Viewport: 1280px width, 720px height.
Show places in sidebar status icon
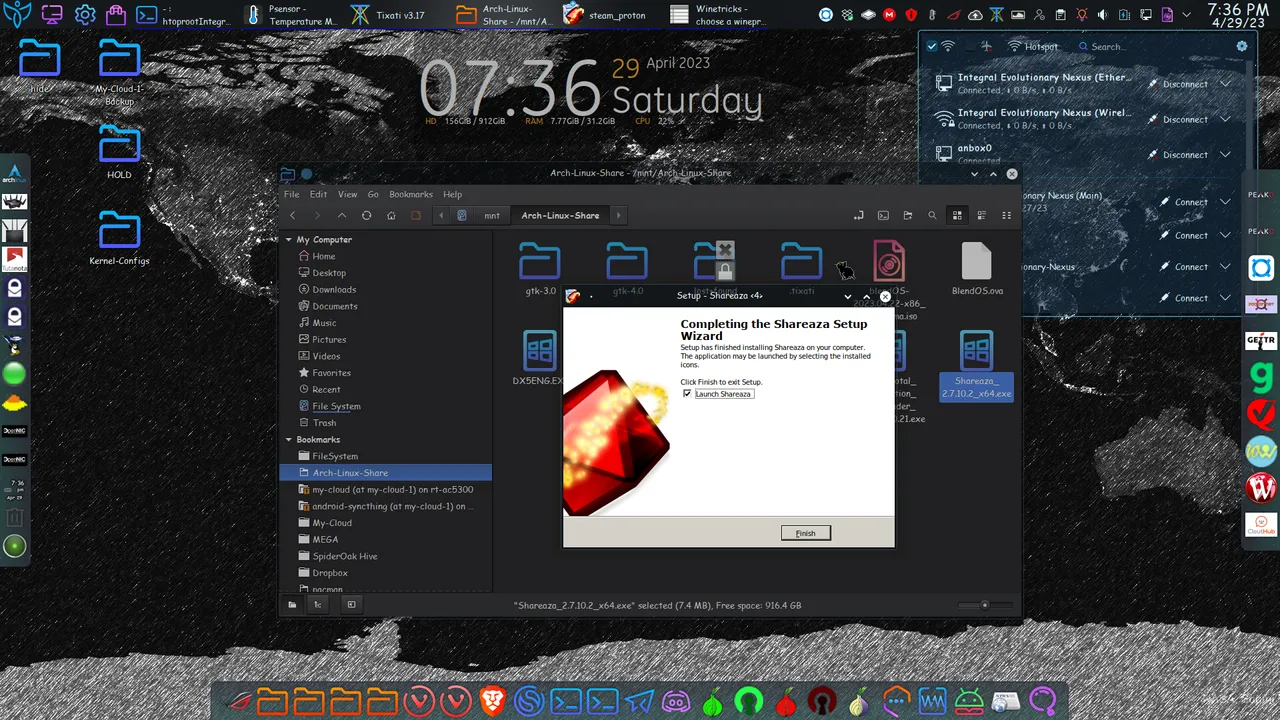click(x=292, y=605)
